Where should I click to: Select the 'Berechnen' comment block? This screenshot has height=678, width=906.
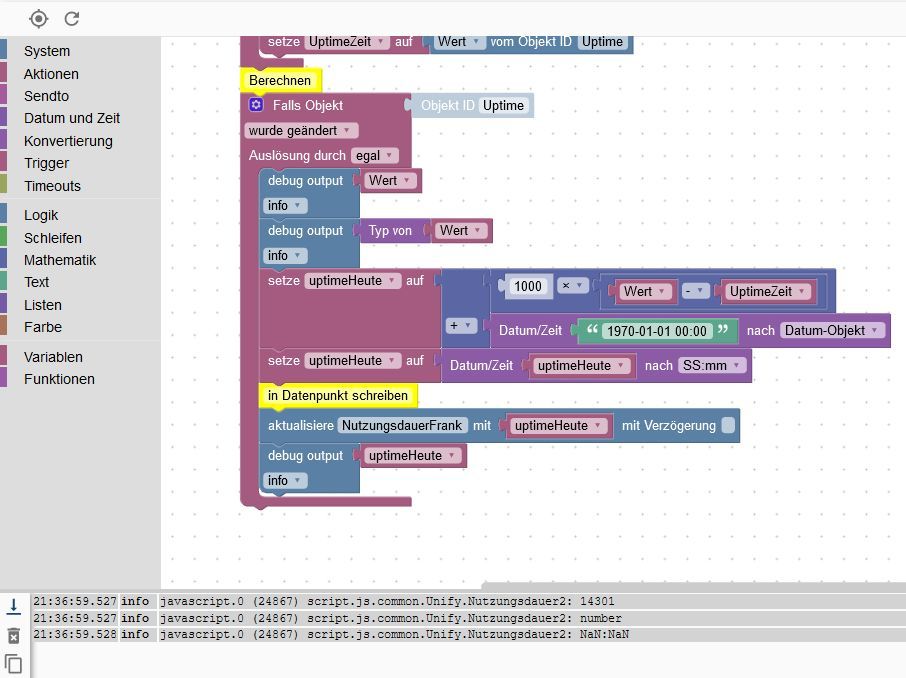point(280,80)
